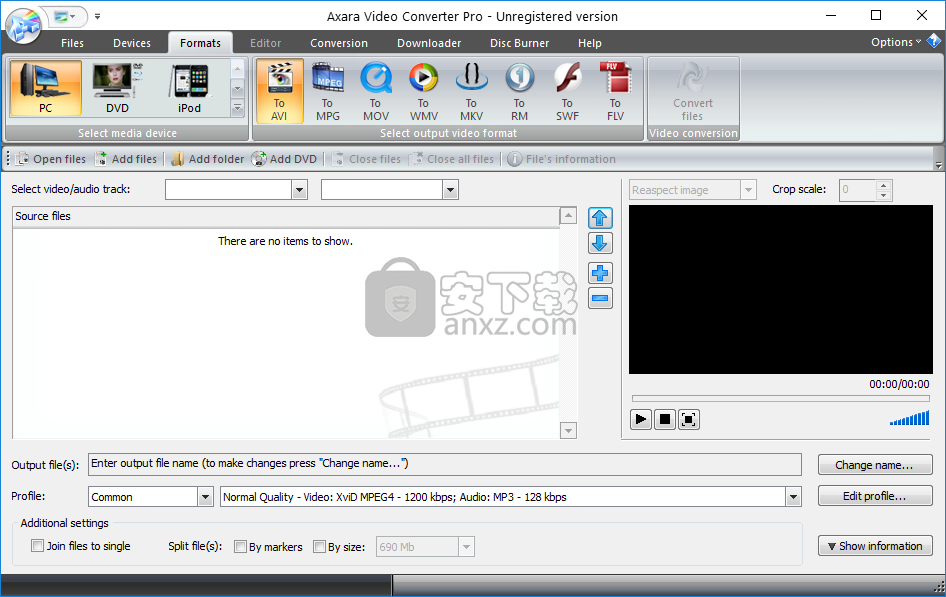Choose the To FLV output format
The image size is (946, 597).
615,92
